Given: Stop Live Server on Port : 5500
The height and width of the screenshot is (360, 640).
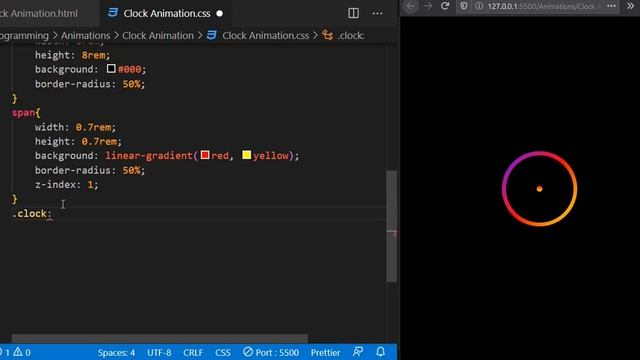Looking at the screenshot, I should [271, 352].
